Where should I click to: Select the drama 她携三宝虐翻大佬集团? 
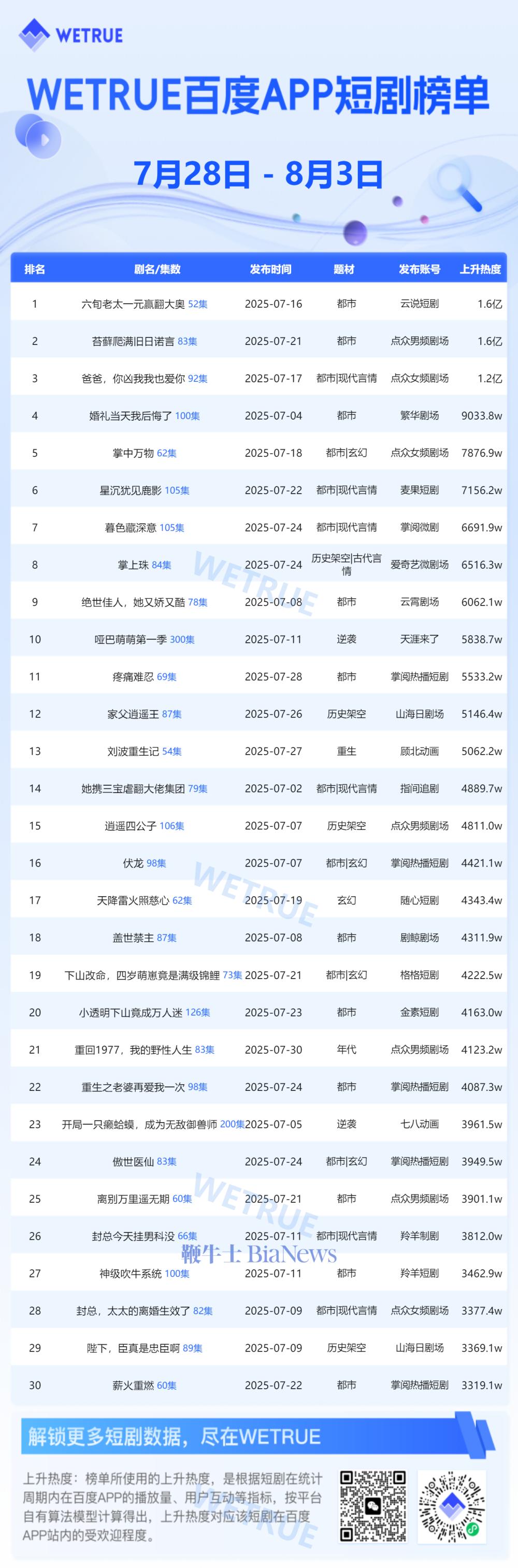(133, 788)
